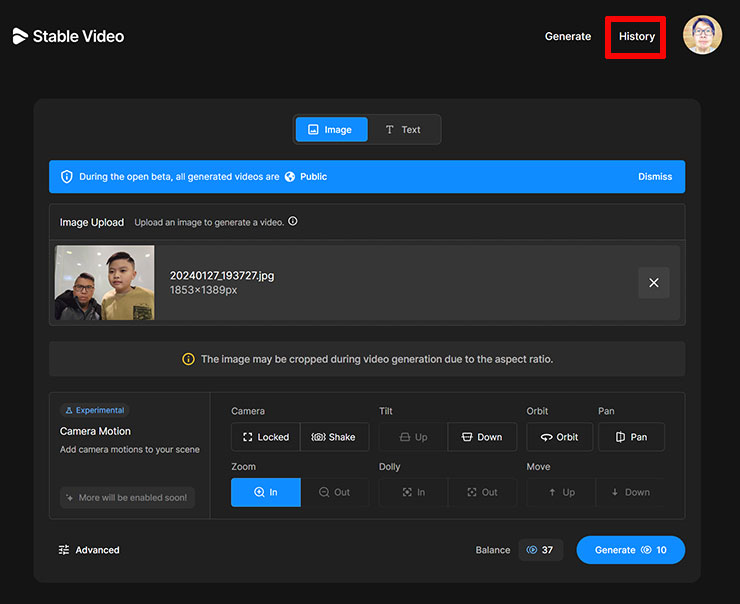Go to the Generate page in the header

[567, 37]
